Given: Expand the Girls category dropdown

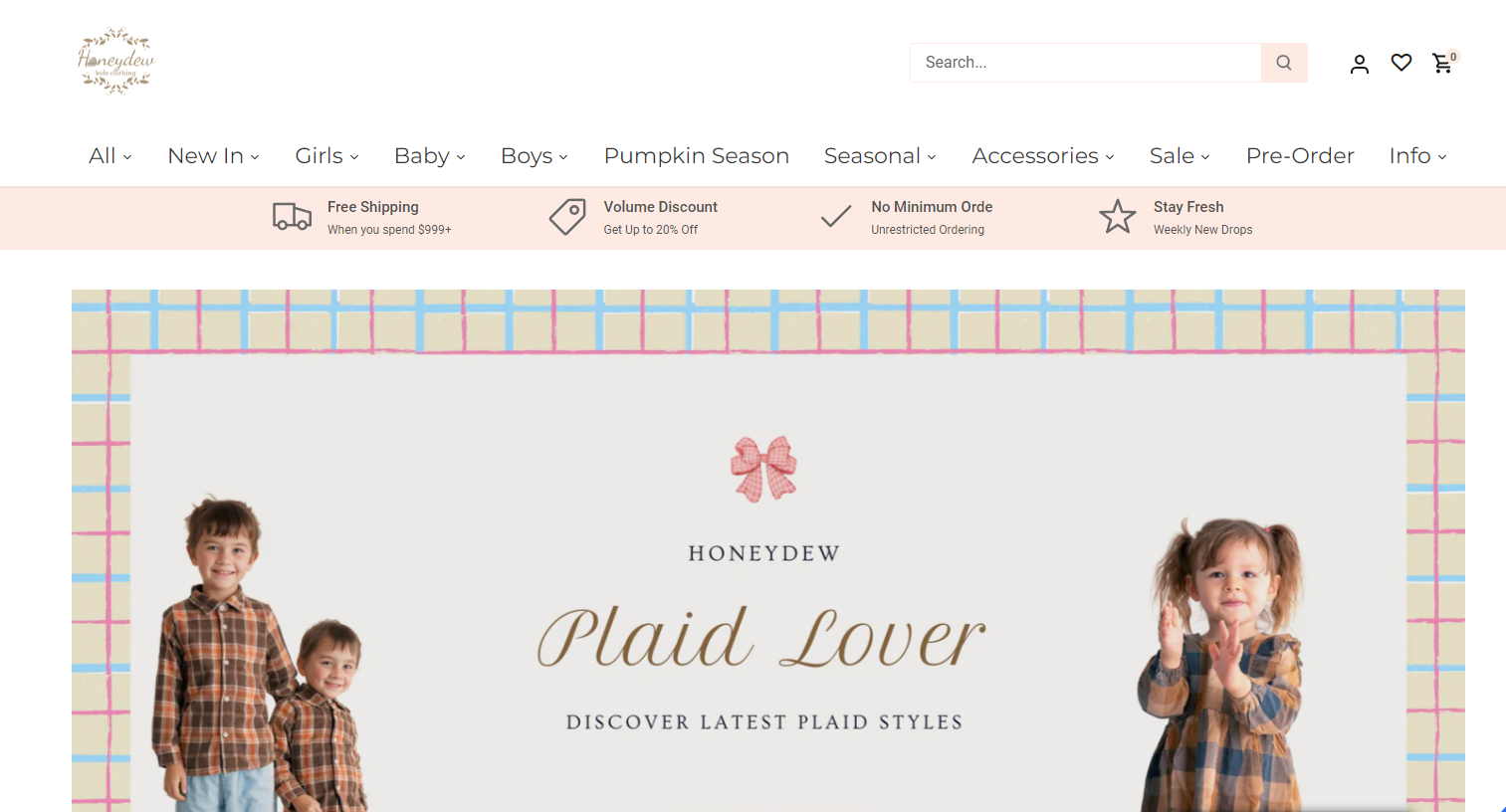Looking at the screenshot, I should click(x=326, y=156).
